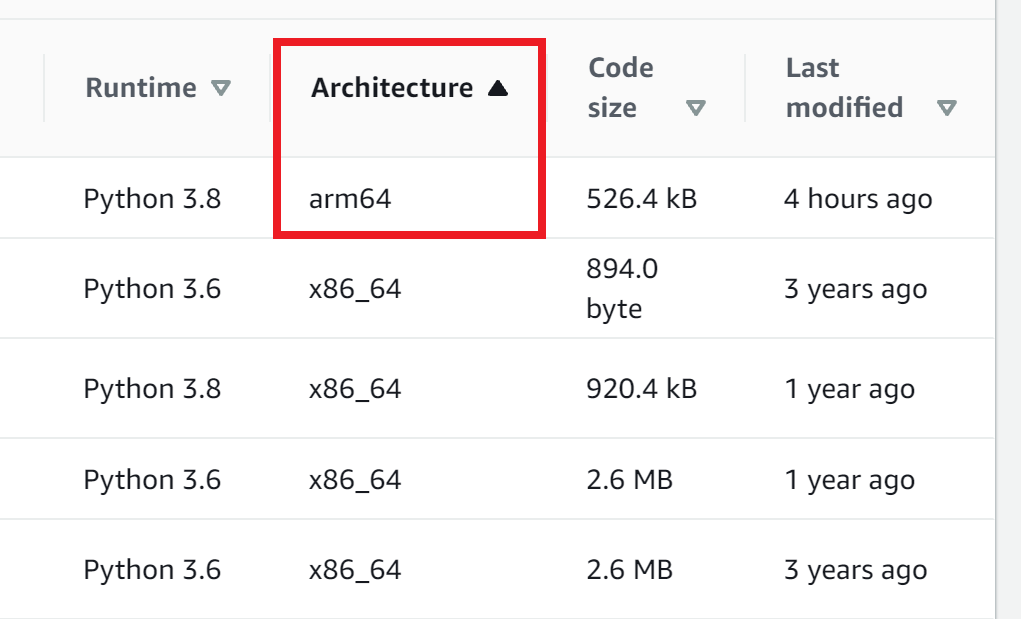Select the Runtime column header label
This screenshot has width=1021, height=619.
click(x=141, y=88)
